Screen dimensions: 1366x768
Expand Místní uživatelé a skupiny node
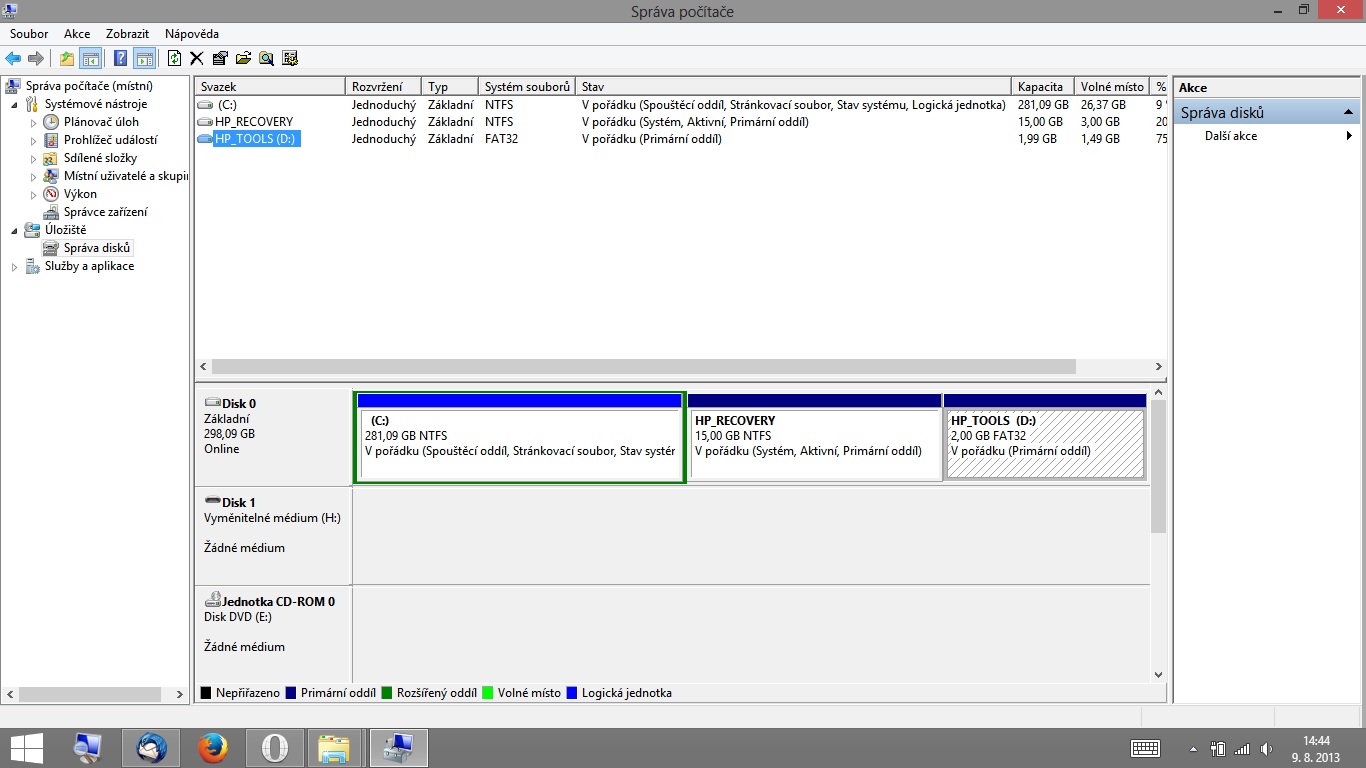33,177
